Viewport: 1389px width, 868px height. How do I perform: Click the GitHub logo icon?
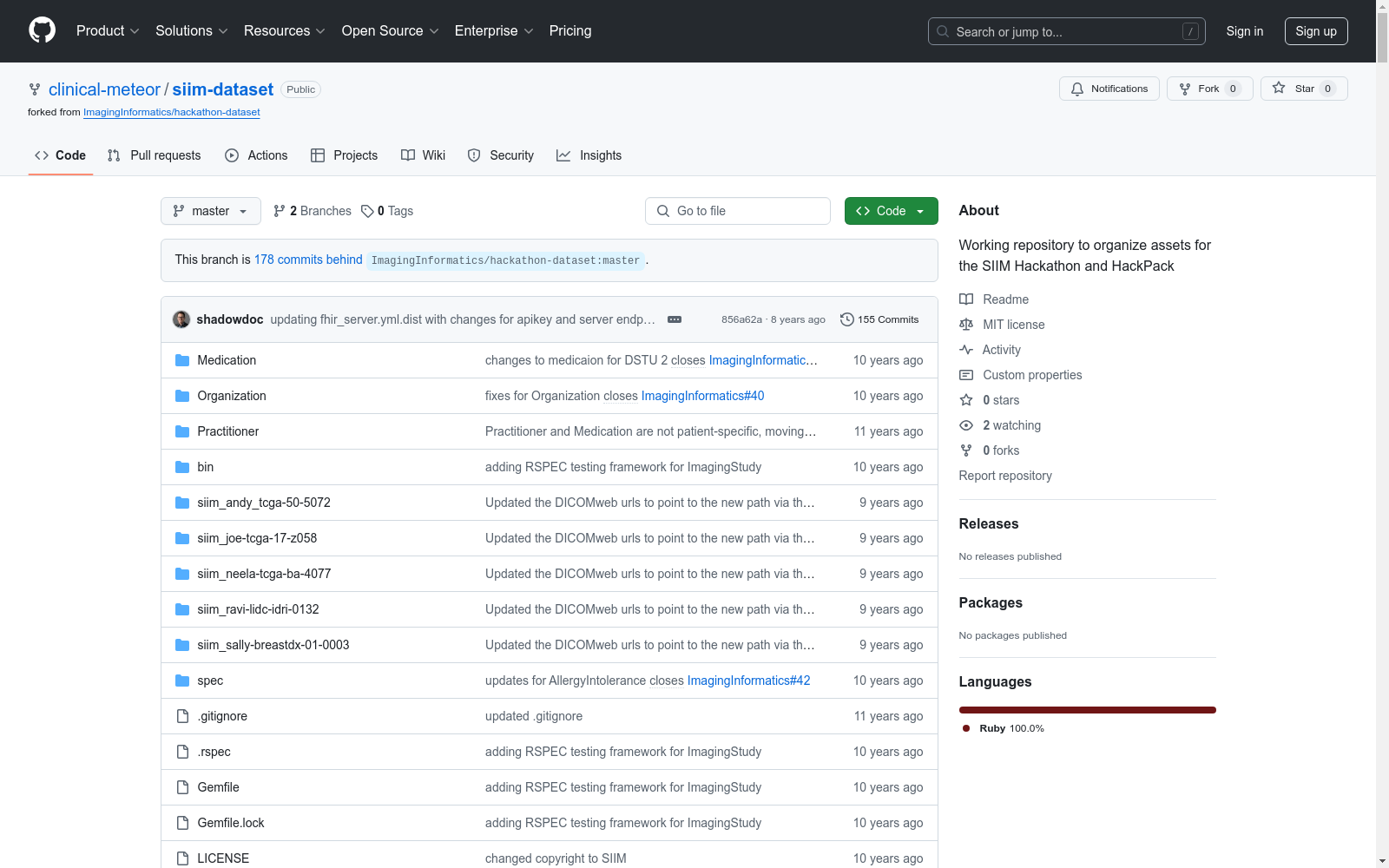(x=42, y=30)
